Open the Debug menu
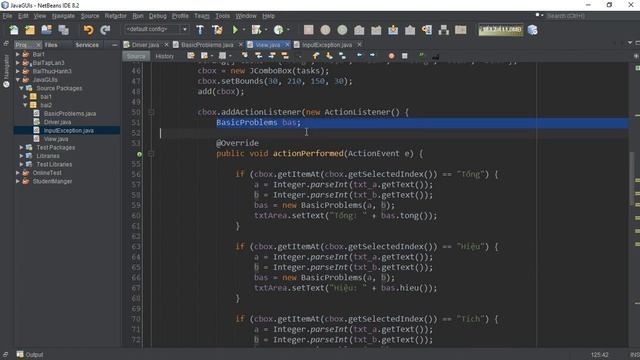This screenshot has width=640, height=360. coord(158,16)
